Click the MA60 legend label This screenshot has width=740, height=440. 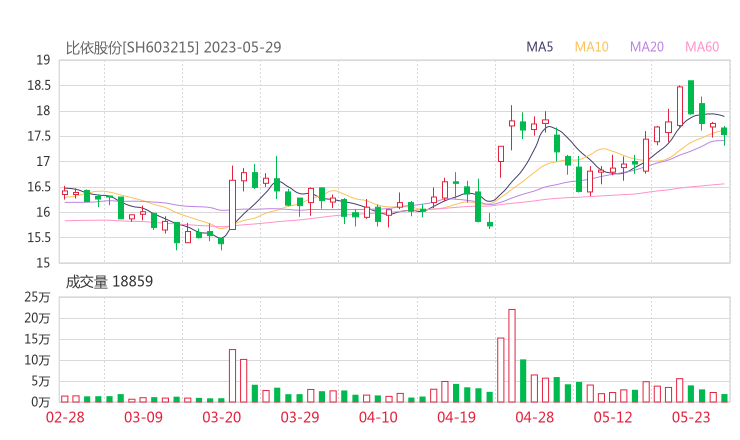click(x=702, y=47)
